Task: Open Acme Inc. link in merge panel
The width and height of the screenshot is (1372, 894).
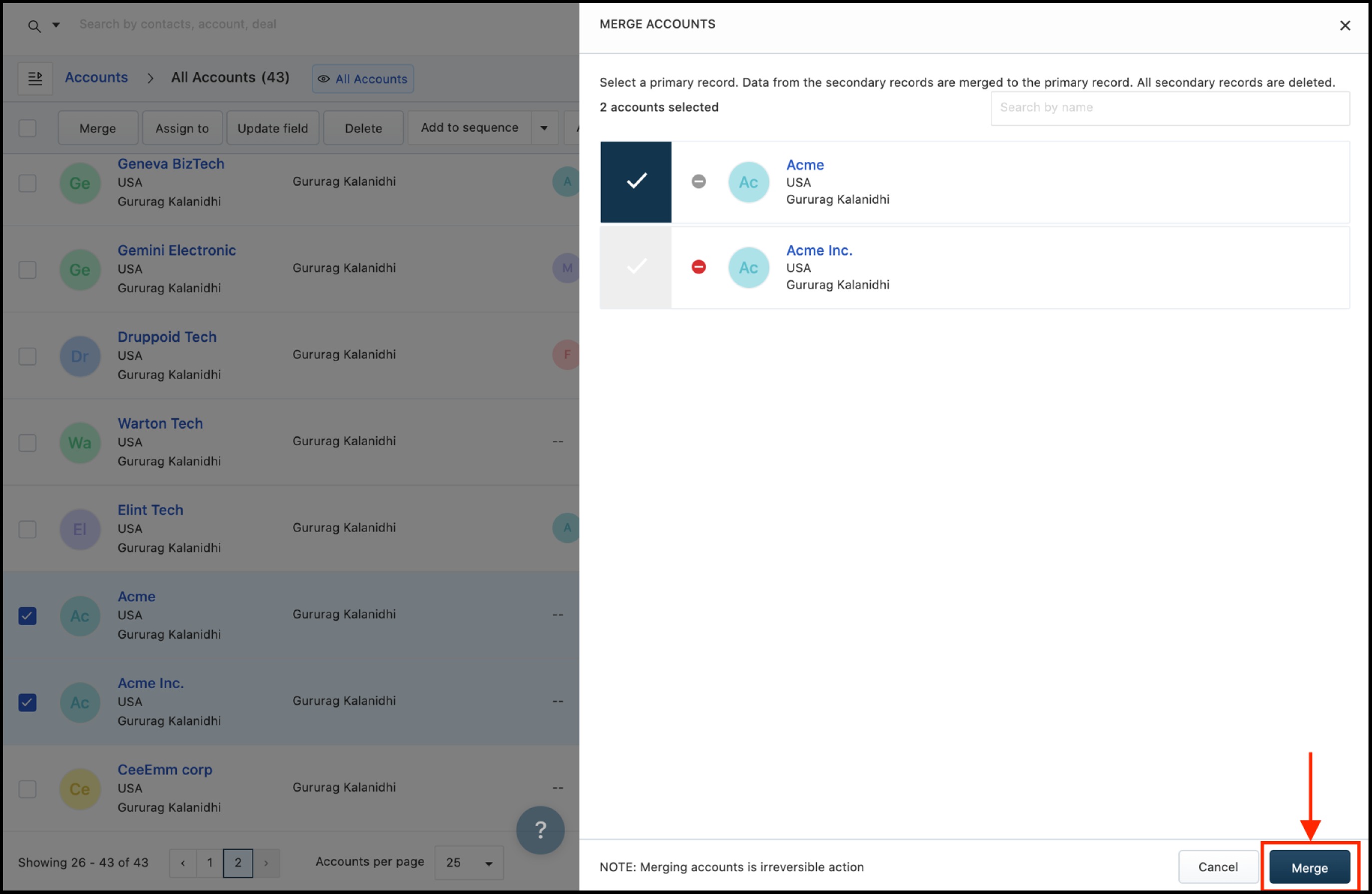Action: [x=819, y=250]
